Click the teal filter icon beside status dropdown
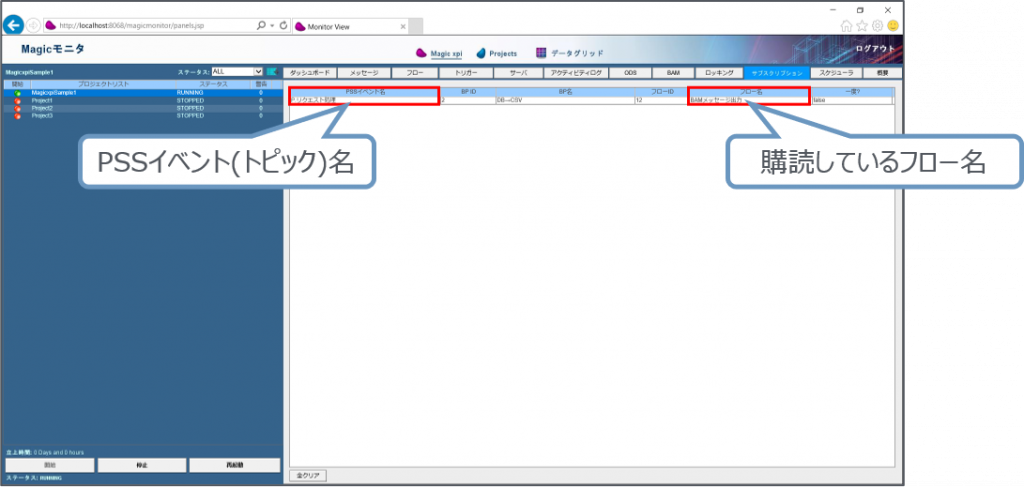The width and height of the screenshot is (1024, 487). [271, 72]
